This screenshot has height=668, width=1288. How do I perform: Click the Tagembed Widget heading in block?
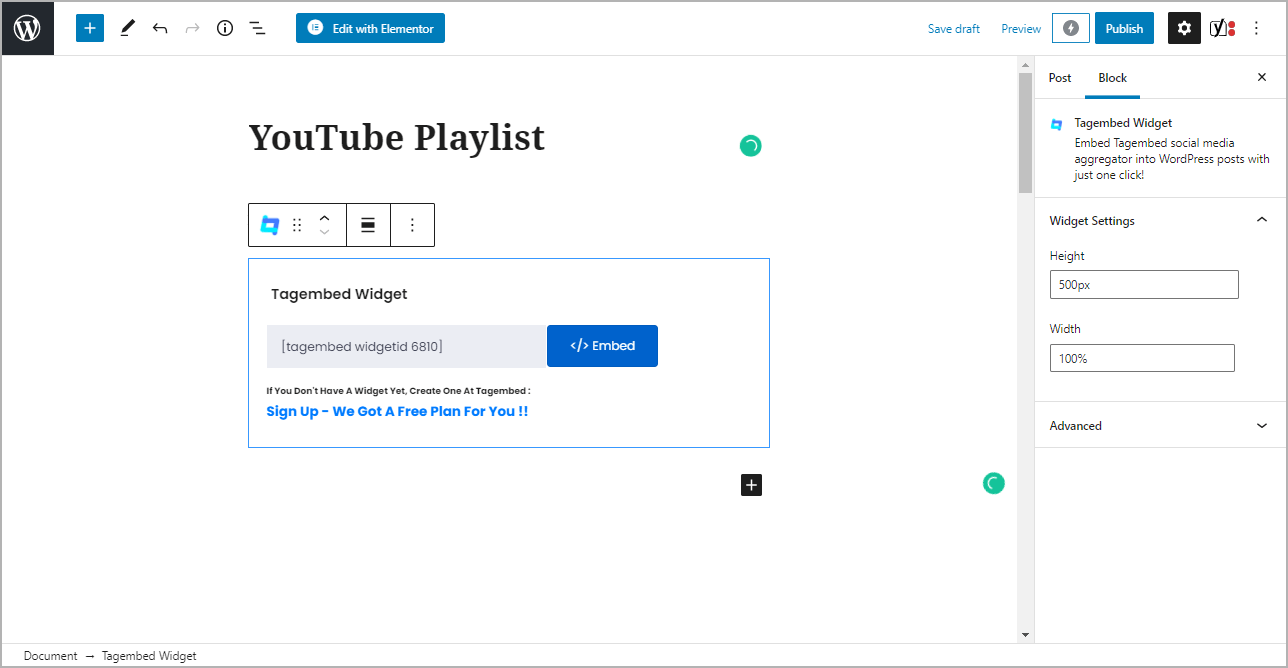339,294
